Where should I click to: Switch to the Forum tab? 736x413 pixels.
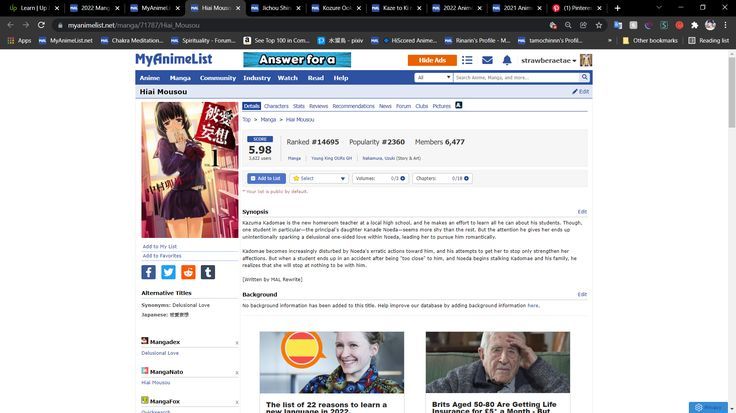pos(403,106)
